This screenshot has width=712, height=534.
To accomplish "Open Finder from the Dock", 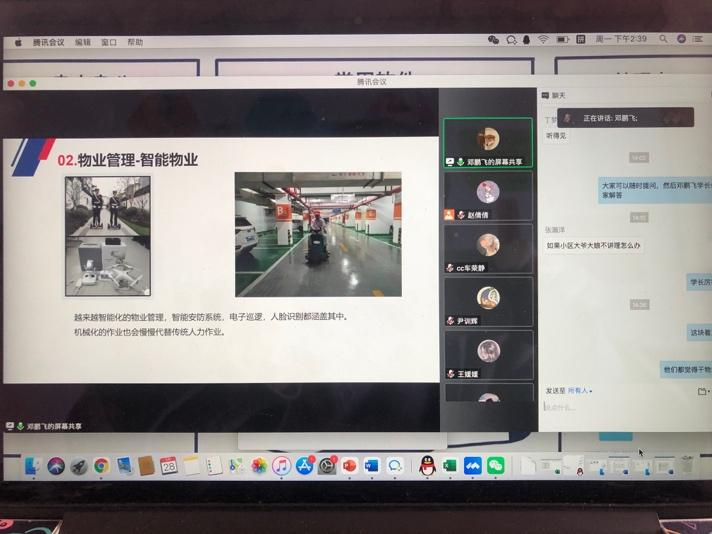I will point(33,465).
